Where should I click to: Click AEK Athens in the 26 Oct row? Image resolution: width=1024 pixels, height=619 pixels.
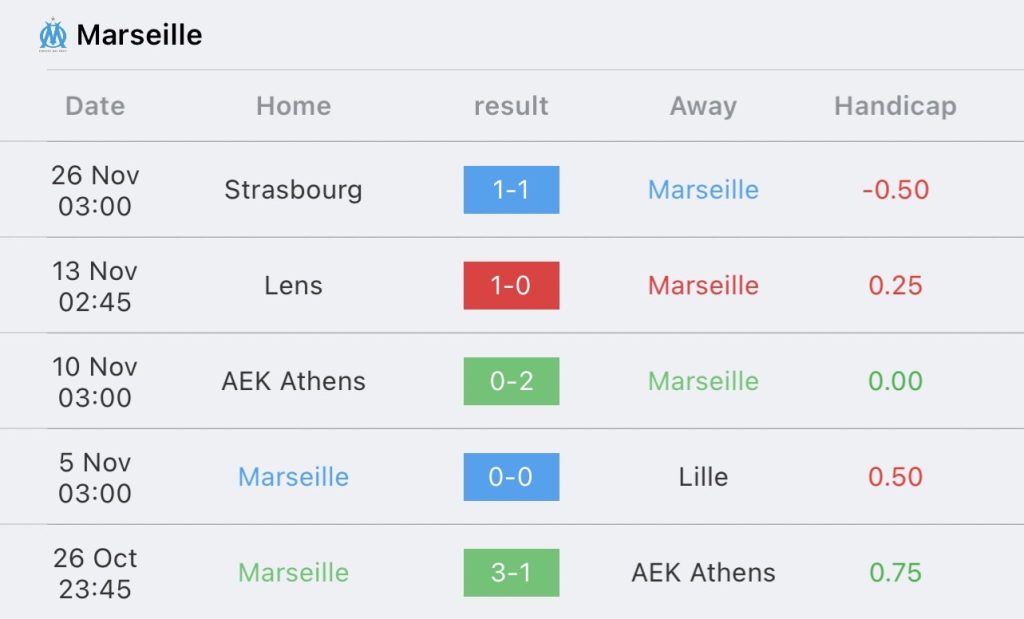pyautogui.click(x=703, y=573)
